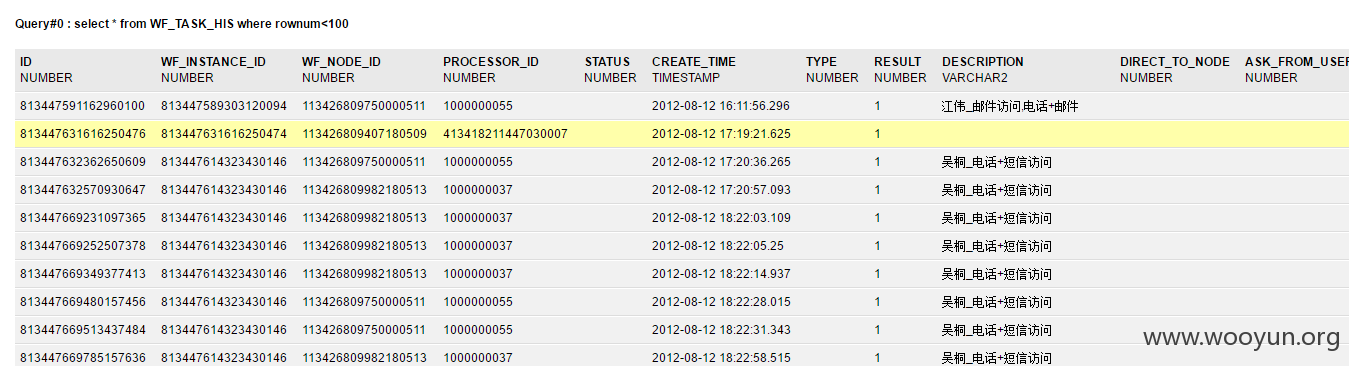Select the DIRECT_TO_NODE column header
The height and width of the screenshot is (366, 1349).
pos(1175,62)
